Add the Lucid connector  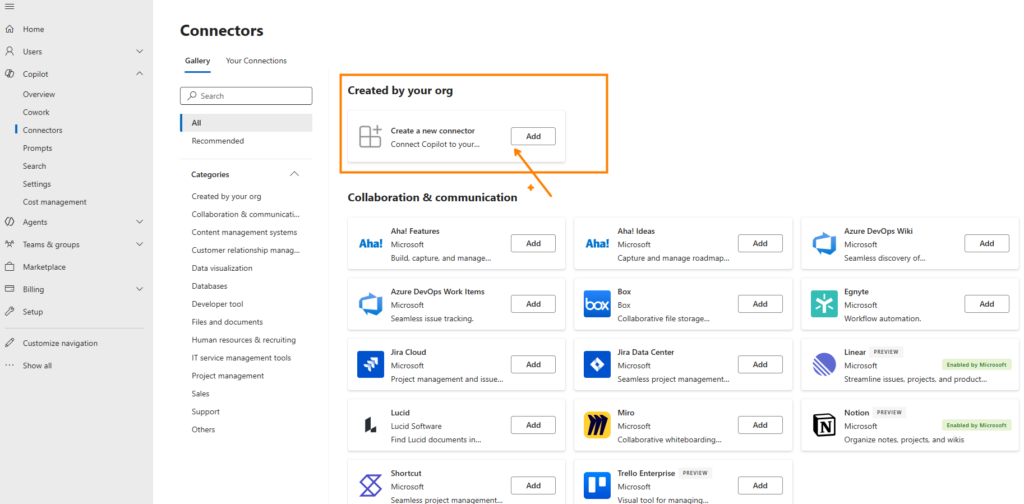tap(533, 425)
